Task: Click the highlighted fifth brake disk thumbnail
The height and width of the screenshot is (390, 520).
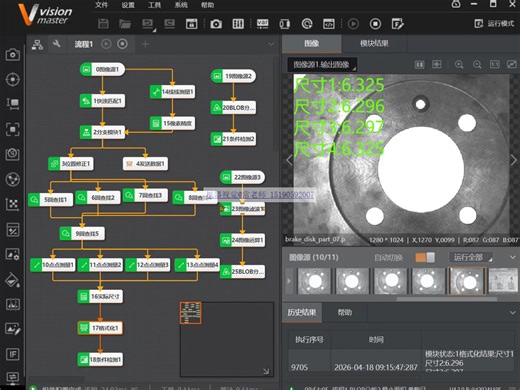Action: [467, 281]
